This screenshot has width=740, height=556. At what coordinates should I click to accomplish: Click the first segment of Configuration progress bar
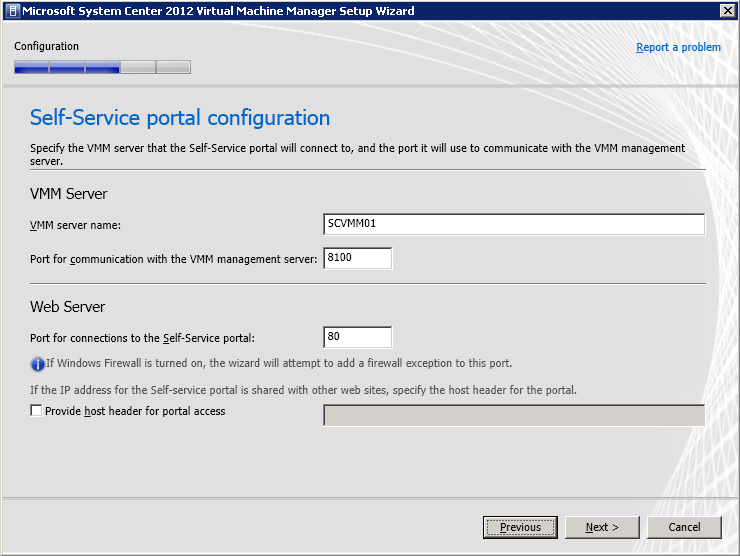(x=31, y=68)
